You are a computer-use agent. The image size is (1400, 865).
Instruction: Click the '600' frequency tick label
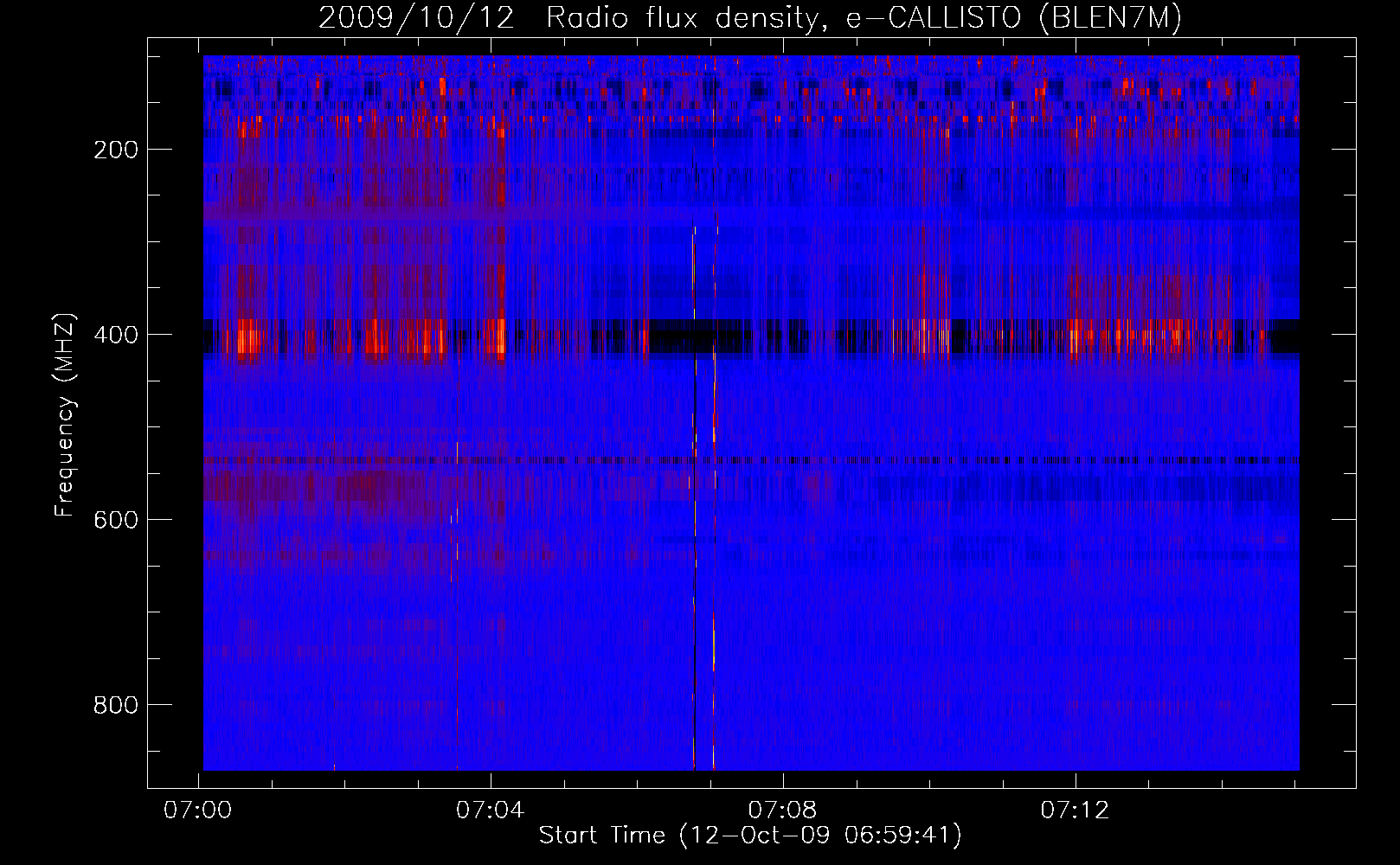point(116,520)
